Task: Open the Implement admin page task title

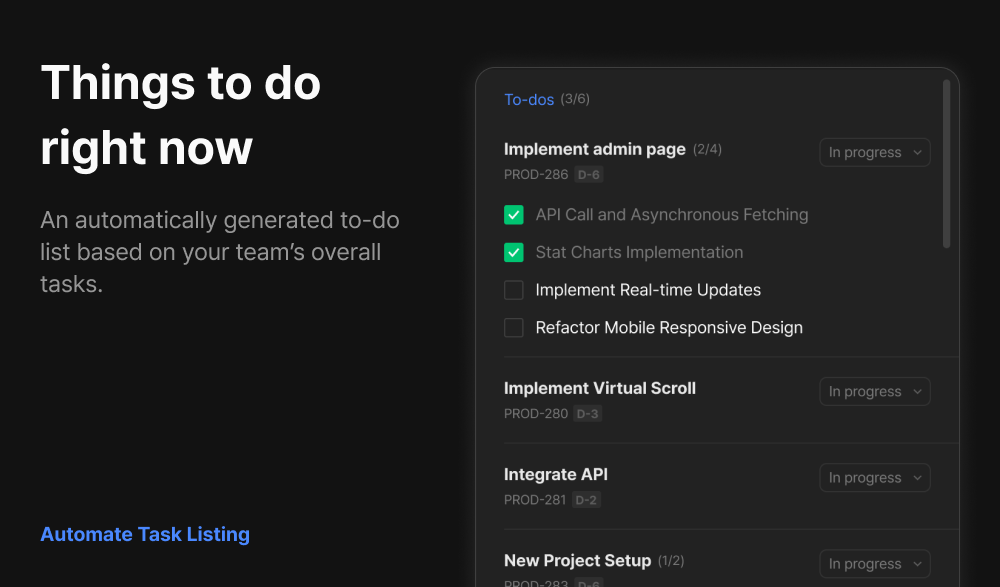Action: (x=594, y=149)
